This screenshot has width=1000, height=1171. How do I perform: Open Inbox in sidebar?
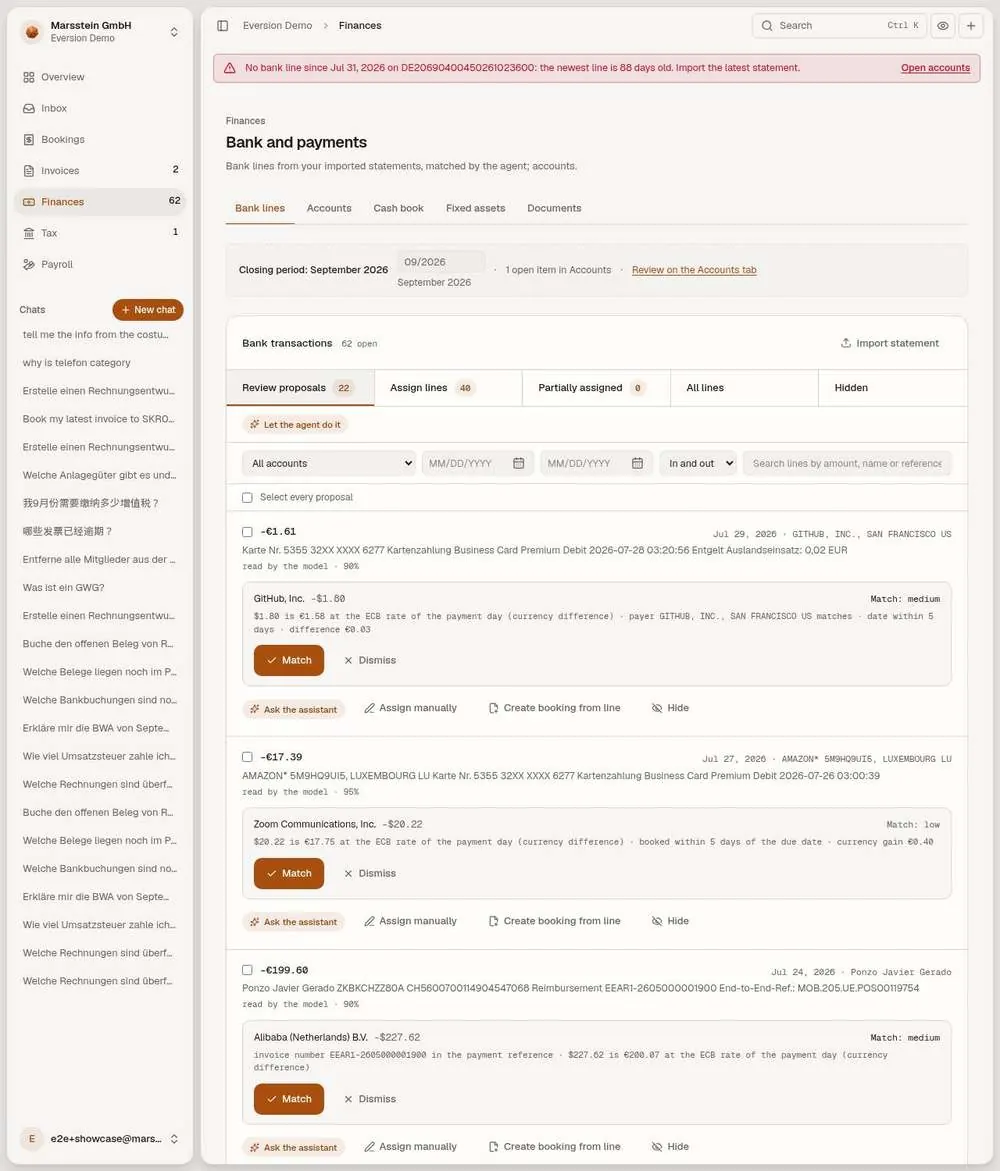point(99,108)
